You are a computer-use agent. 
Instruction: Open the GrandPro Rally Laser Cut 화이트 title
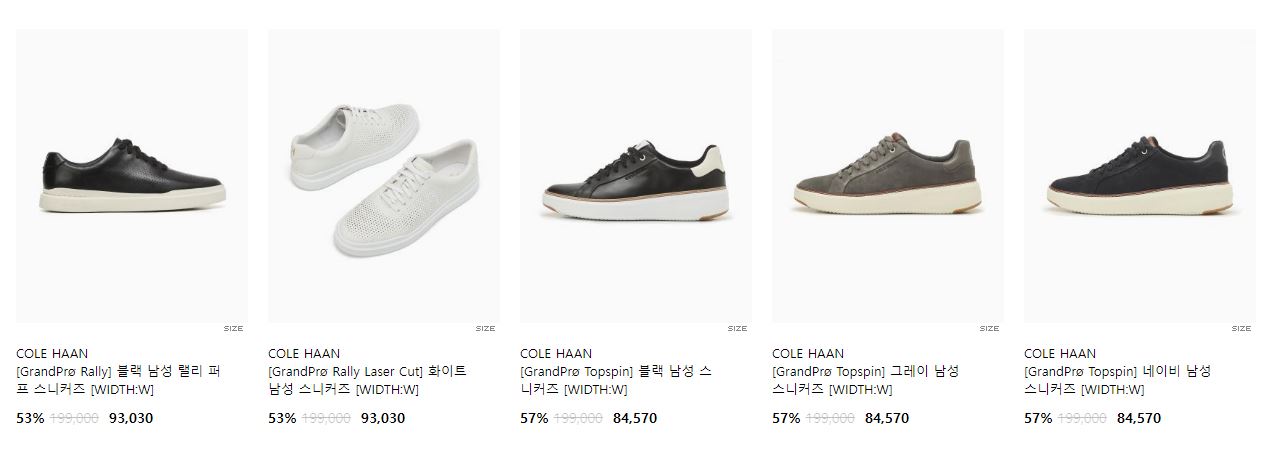(x=367, y=381)
